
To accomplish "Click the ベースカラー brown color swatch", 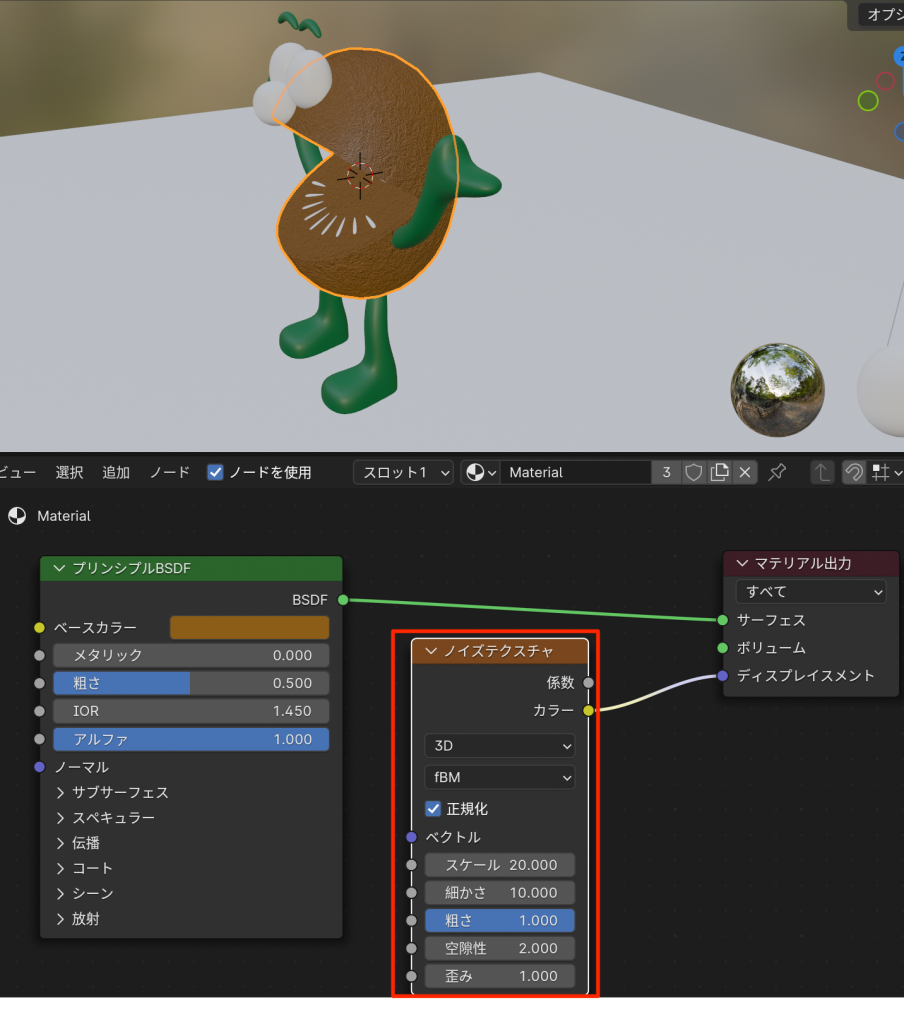I will (x=249, y=627).
